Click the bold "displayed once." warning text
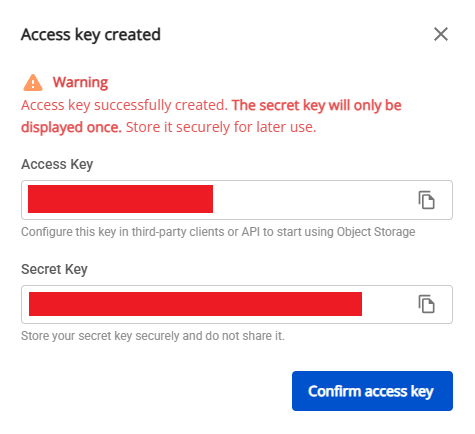The height and width of the screenshot is (434, 475). click(x=71, y=127)
